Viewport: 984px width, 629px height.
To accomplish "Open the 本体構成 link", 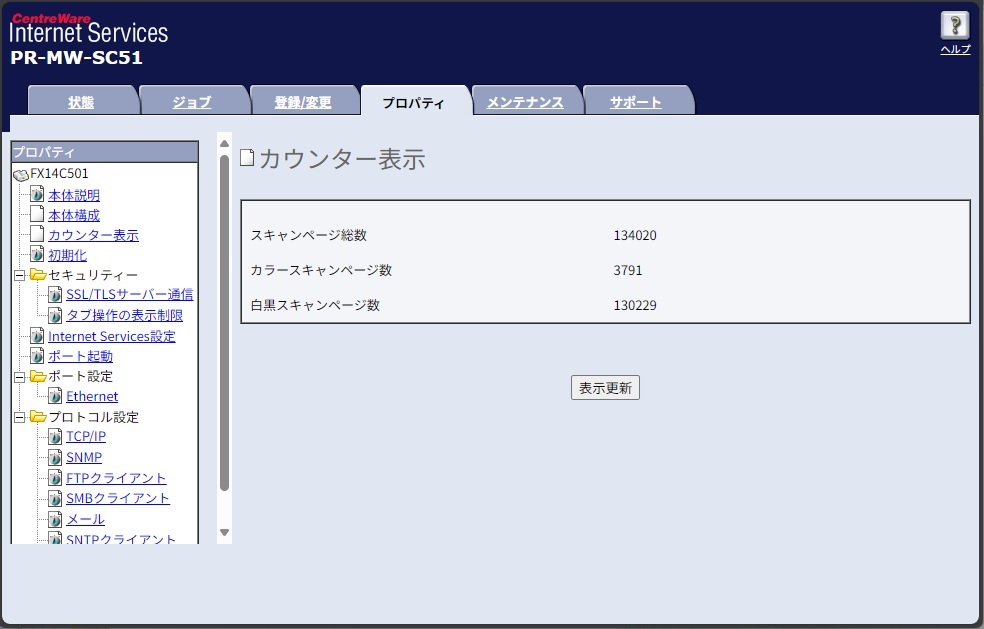I will coord(74,215).
